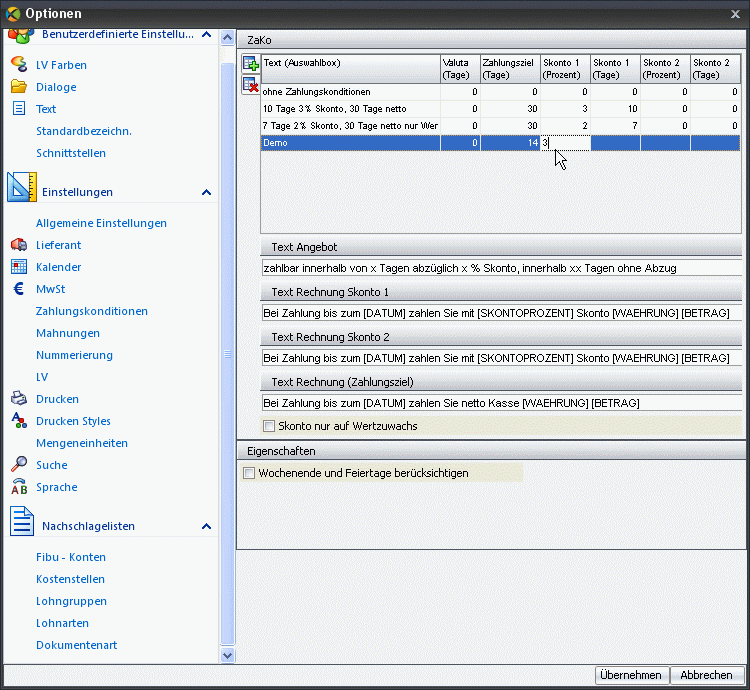The width and height of the screenshot is (750, 690).
Task: Click the delete row icon with red X
Action: [x=251, y=85]
